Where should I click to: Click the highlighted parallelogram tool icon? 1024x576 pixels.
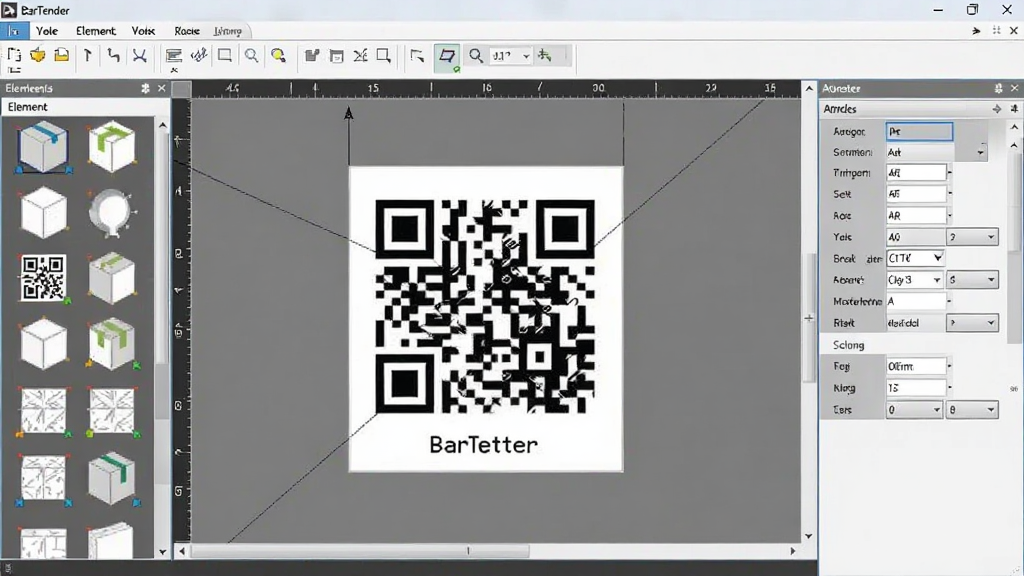pos(447,57)
